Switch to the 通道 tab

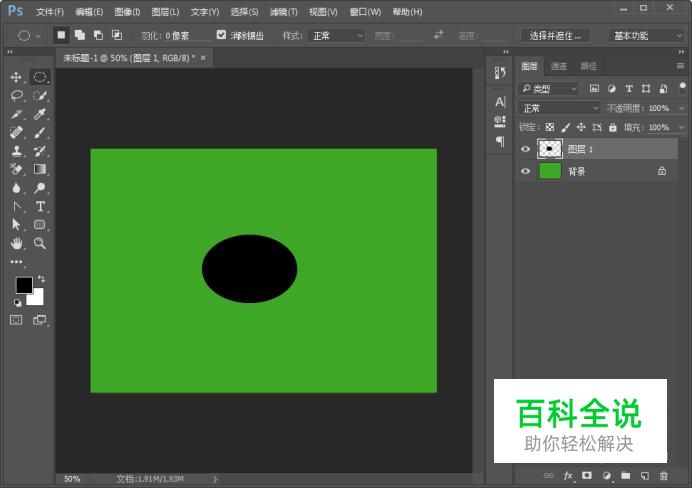click(x=559, y=66)
